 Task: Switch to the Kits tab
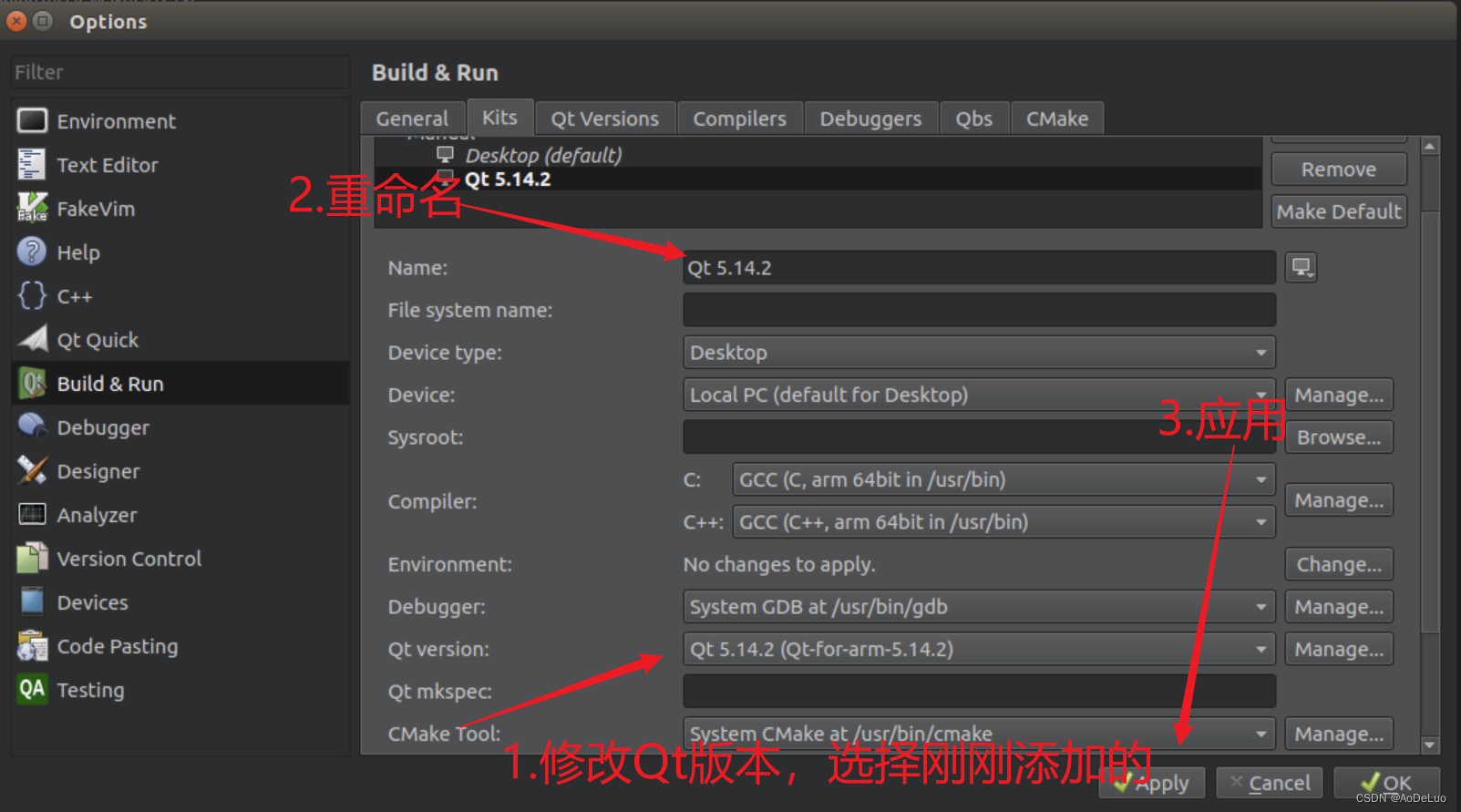coord(499,117)
